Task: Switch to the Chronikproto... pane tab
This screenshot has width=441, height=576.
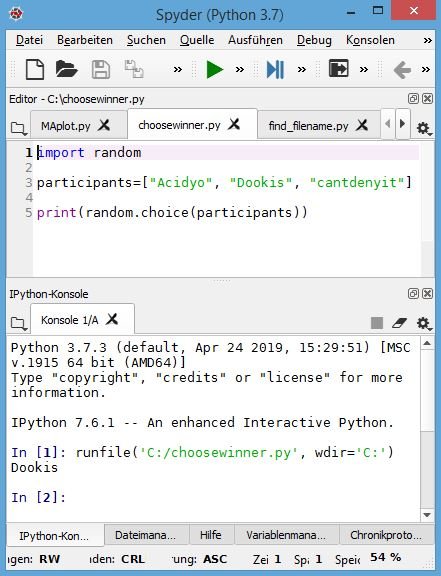Action: point(386,535)
